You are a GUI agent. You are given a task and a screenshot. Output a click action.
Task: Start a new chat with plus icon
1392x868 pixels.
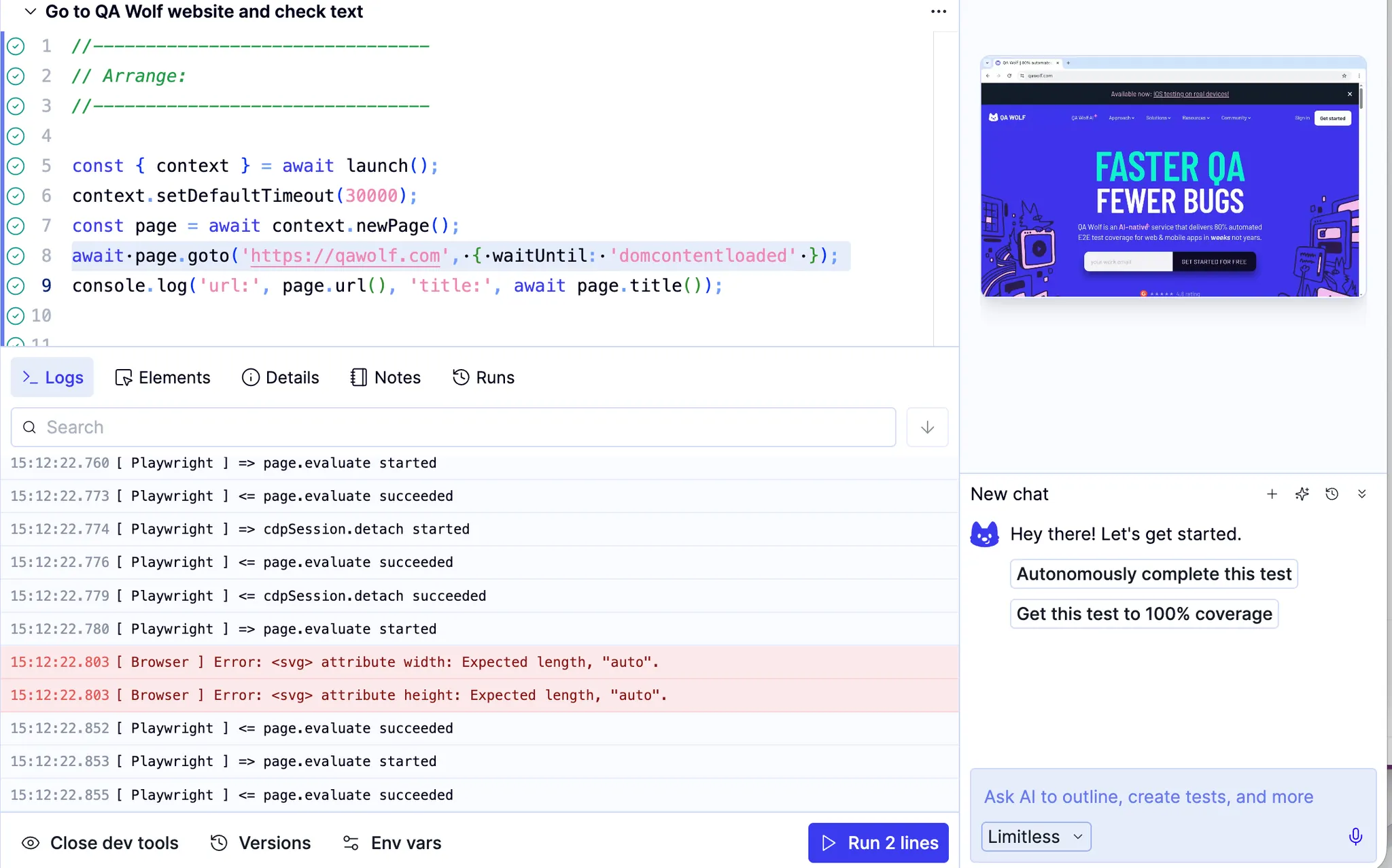tap(1272, 494)
